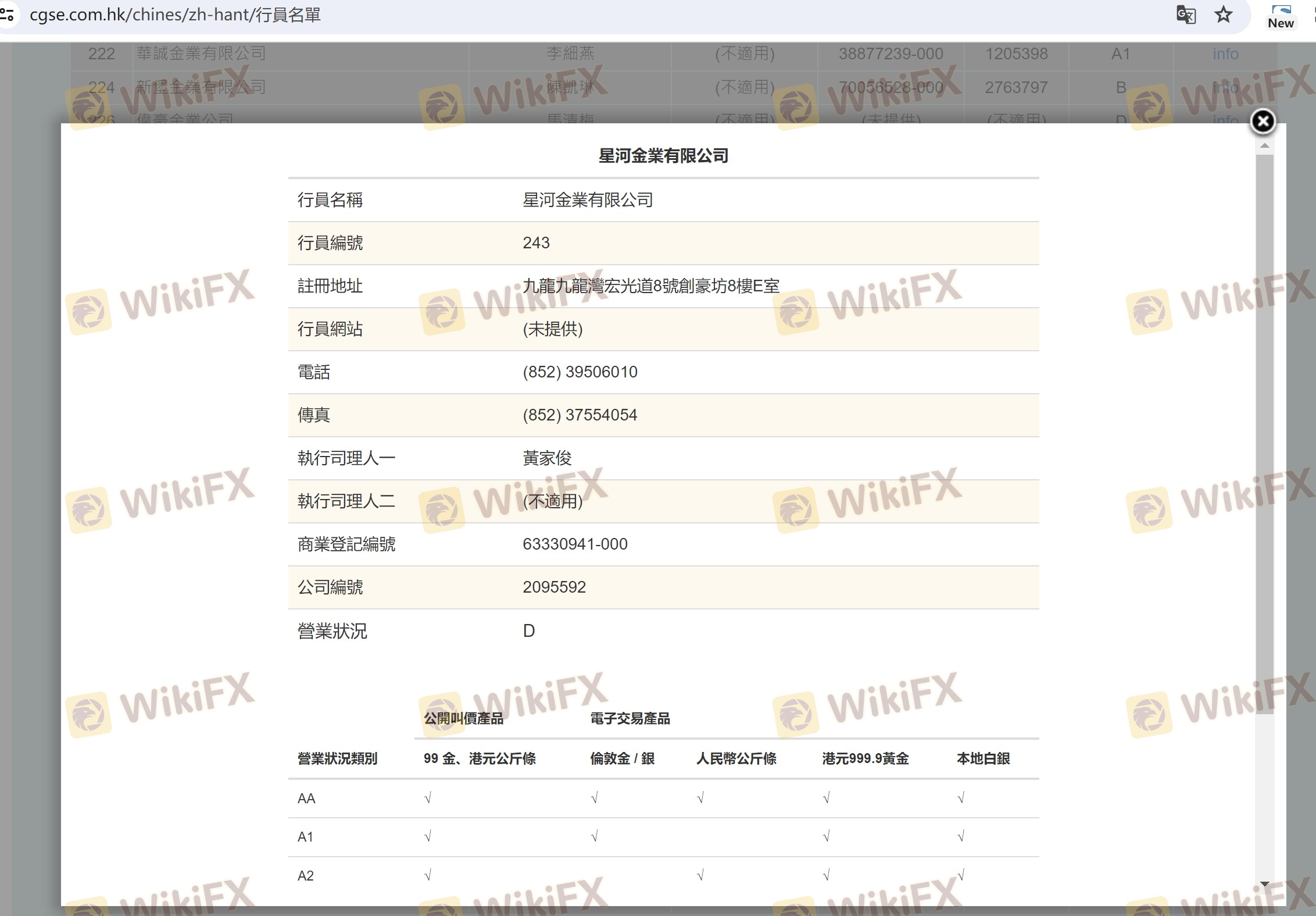Click the 公開叫價產品 group header
Screen dimensions: 1316x916
463,719
